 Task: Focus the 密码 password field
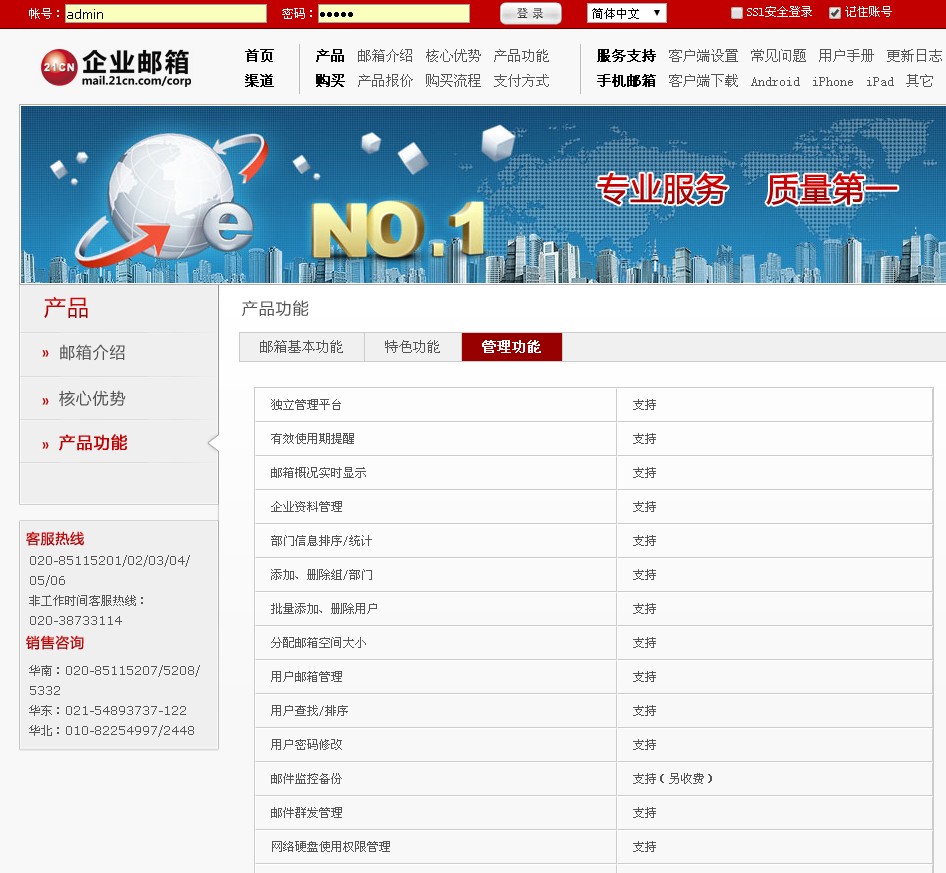click(393, 13)
